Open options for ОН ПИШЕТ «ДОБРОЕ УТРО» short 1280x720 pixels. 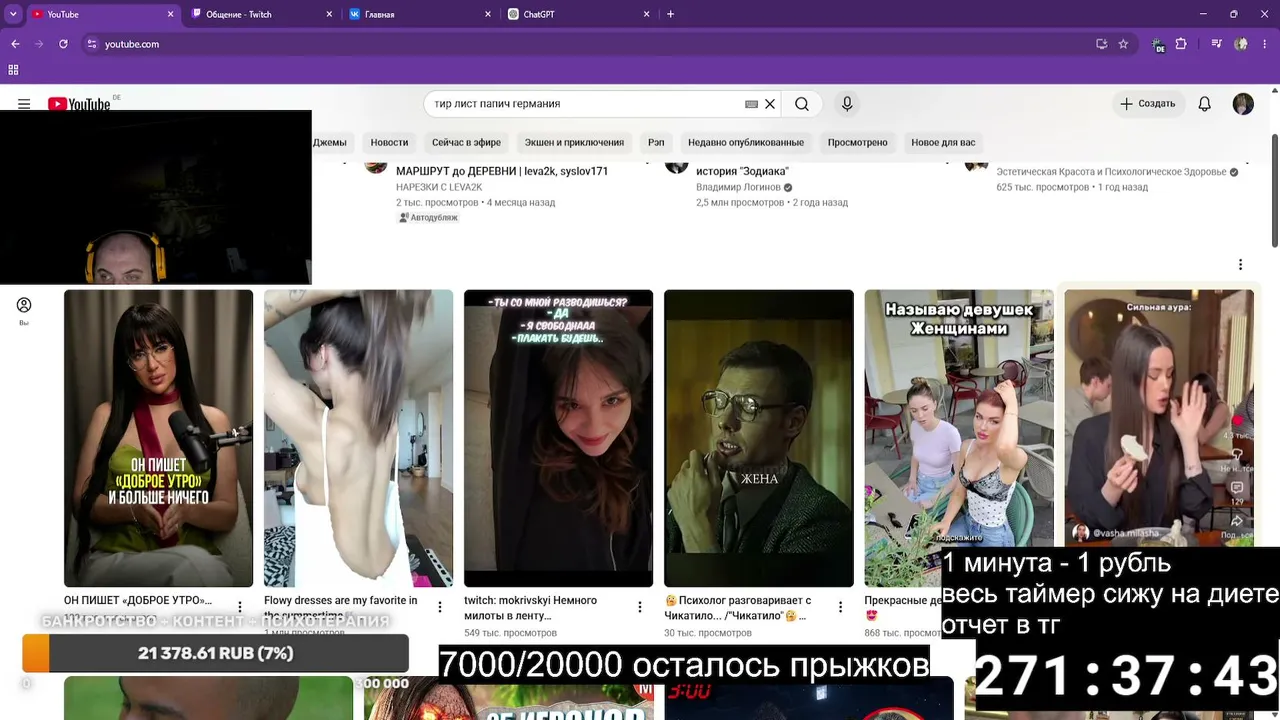[x=240, y=607]
